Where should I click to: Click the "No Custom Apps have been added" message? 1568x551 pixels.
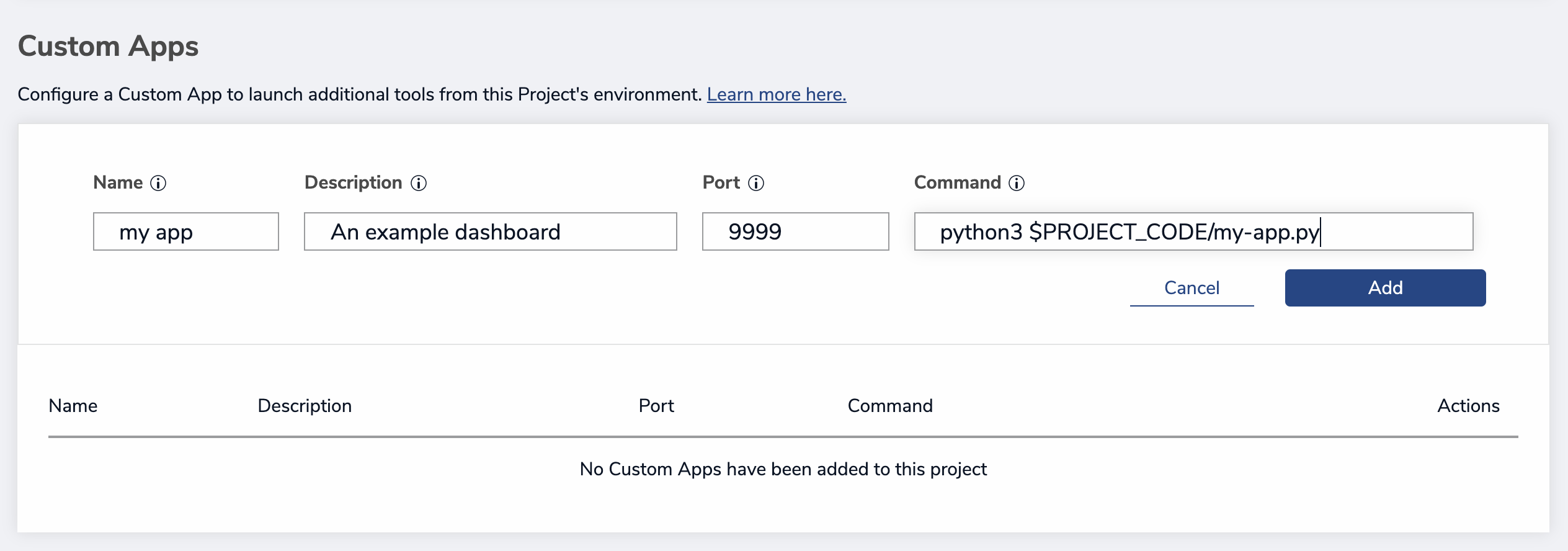tap(783, 469)
